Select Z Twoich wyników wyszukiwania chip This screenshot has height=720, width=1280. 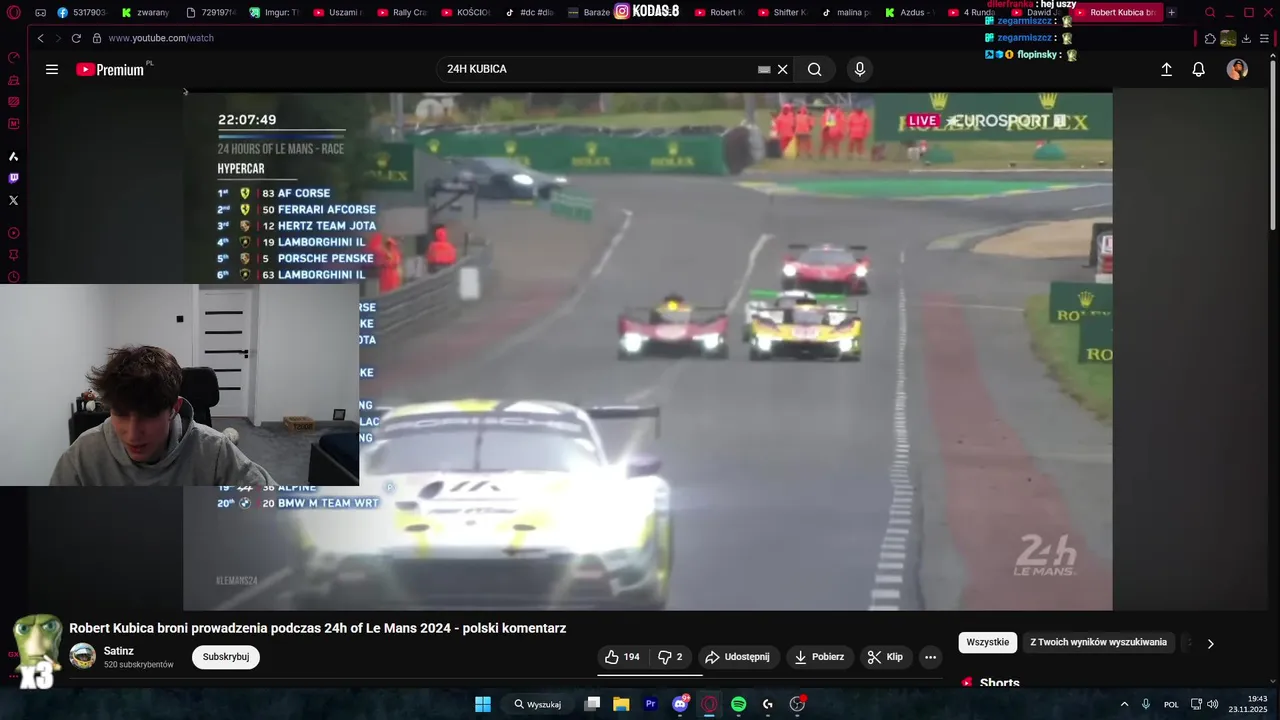(x=1099, y=642)
